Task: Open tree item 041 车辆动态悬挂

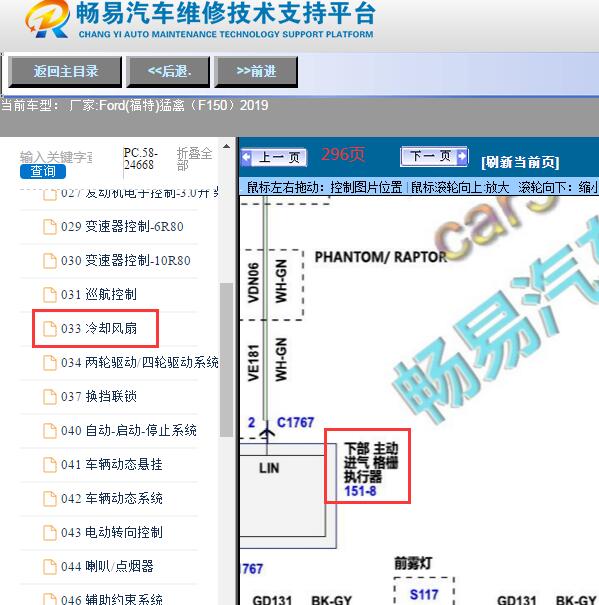Action: [112, 464]
